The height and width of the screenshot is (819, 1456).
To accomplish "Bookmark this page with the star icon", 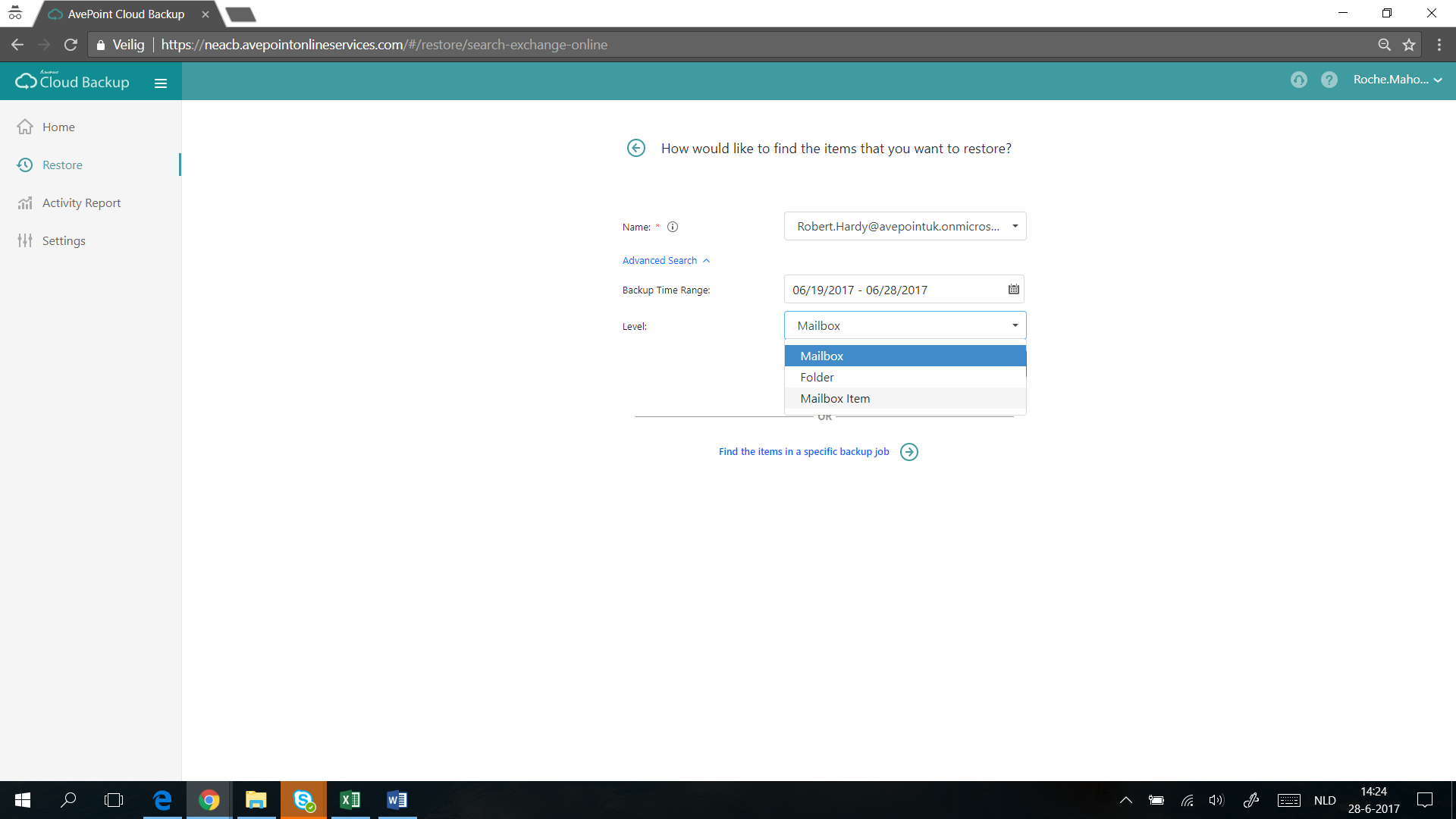I will tap(1409, 45).
